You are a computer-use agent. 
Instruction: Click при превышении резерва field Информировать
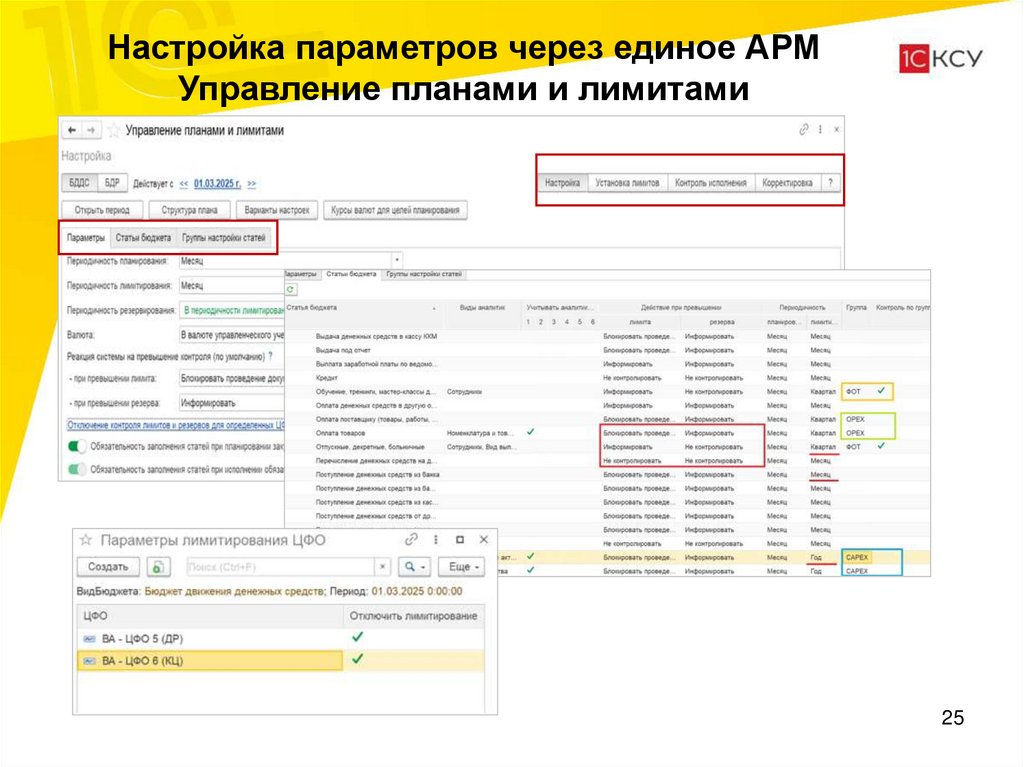point(231,403)
